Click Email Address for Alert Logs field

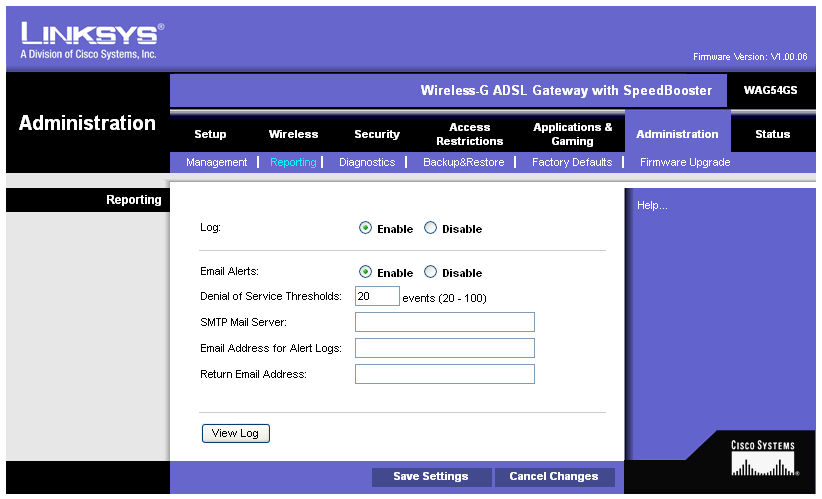click(x=445, y=348)
